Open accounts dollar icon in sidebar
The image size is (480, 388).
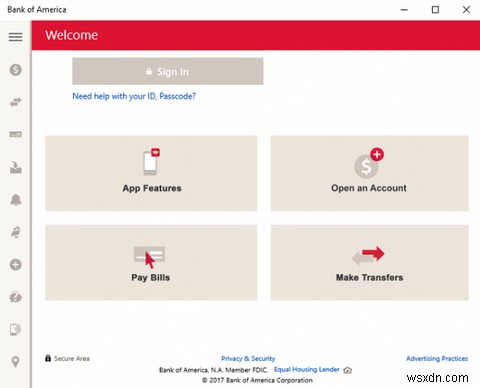click(x=15, y=70)
